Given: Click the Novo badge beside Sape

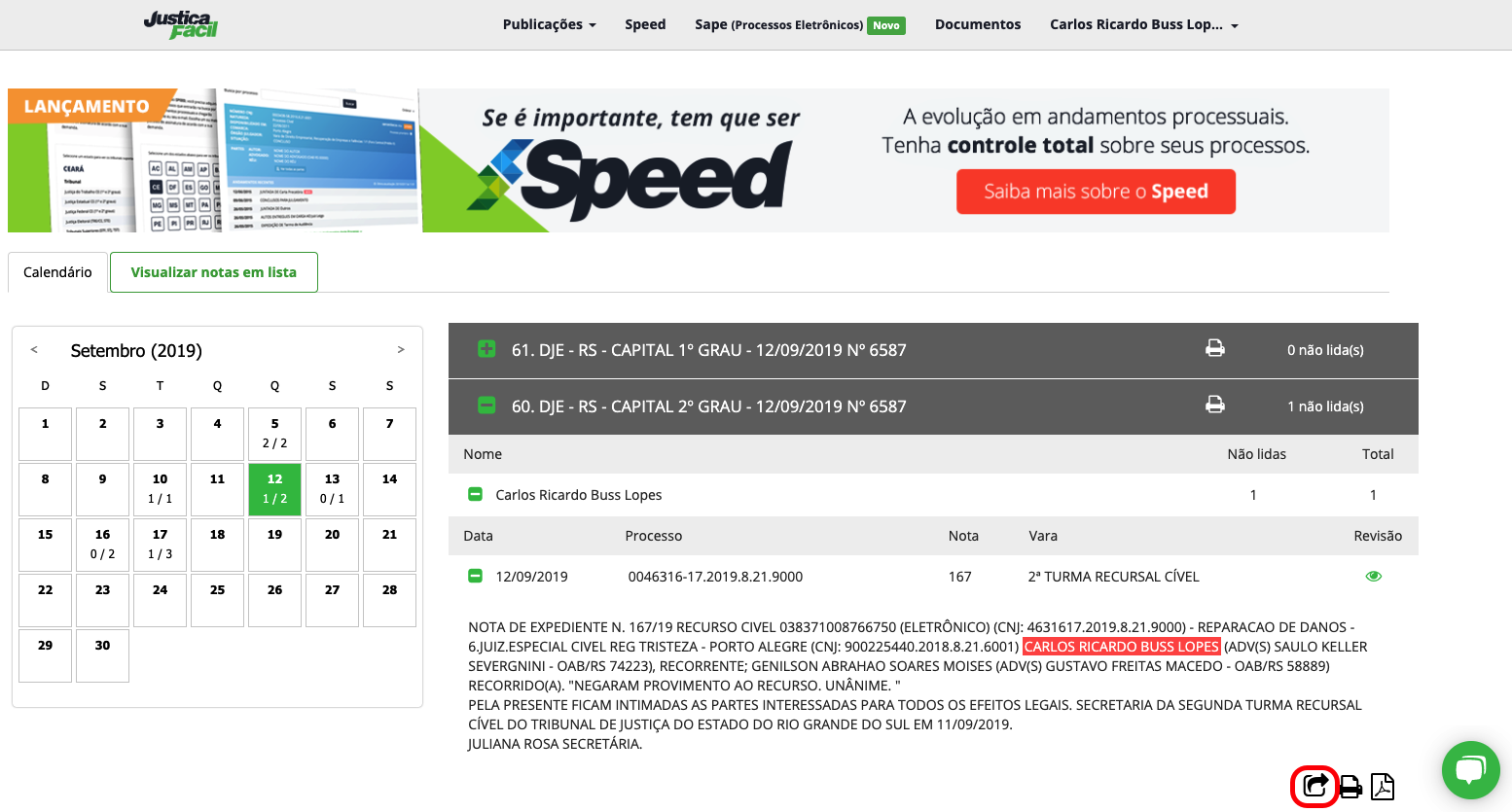Looking at the screenshot, I should pyautogui.click(x=886, y=25).
